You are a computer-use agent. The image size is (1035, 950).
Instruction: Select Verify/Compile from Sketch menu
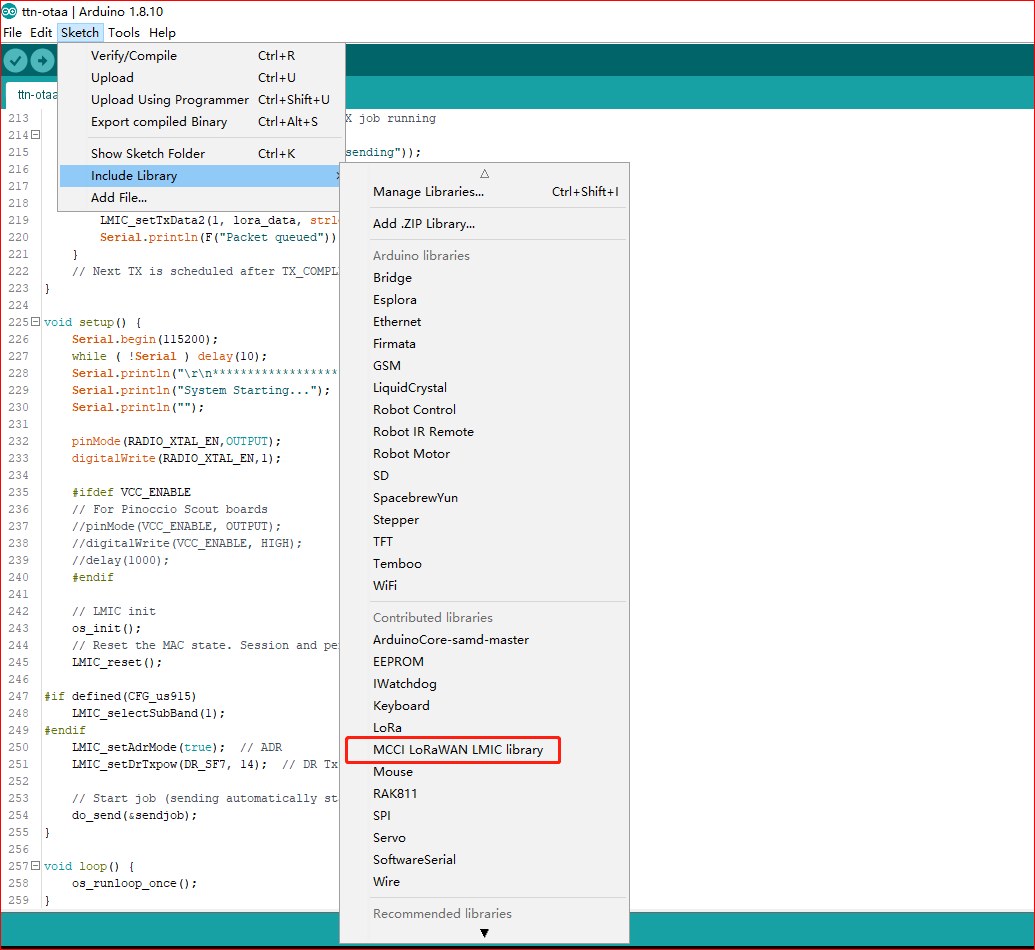[201, 55]
